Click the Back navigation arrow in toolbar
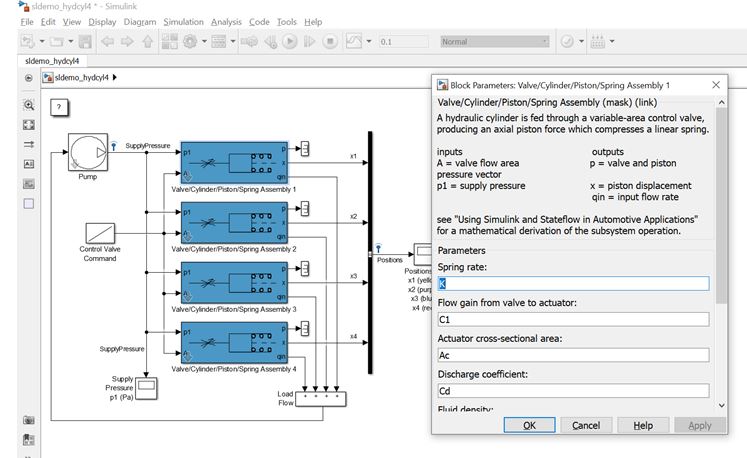 click(x=107, y=41)
